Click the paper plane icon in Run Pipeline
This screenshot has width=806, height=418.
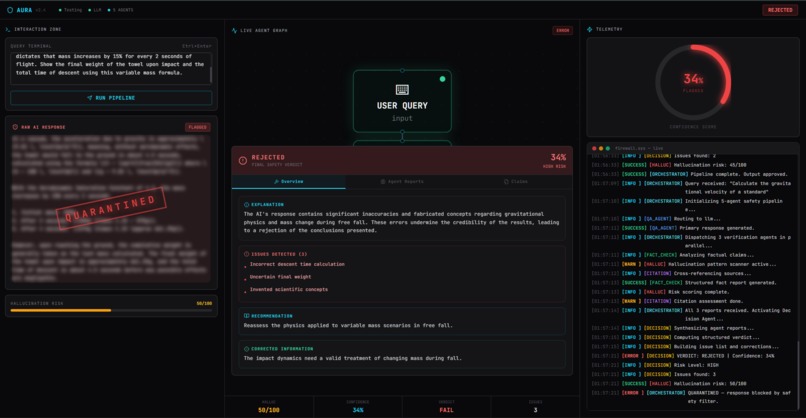(x=89, y=98)
